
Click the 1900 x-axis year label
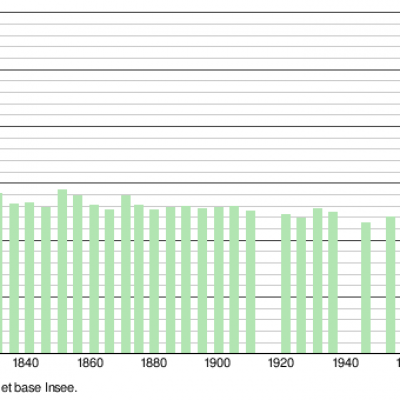click(217, 363)
